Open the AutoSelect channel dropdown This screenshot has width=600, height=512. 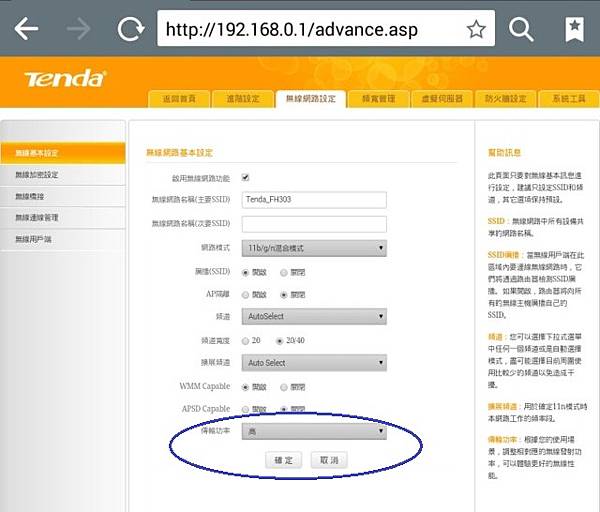(x=314, y=316)
